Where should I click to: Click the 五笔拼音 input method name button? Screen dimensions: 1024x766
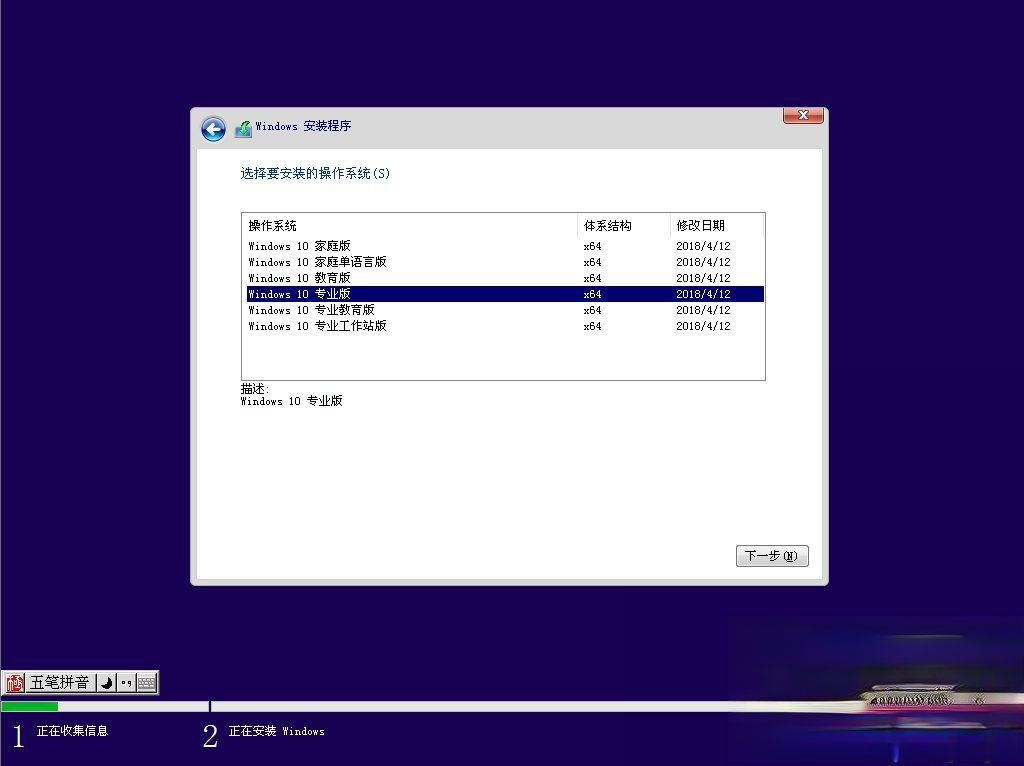coord(60,682)
